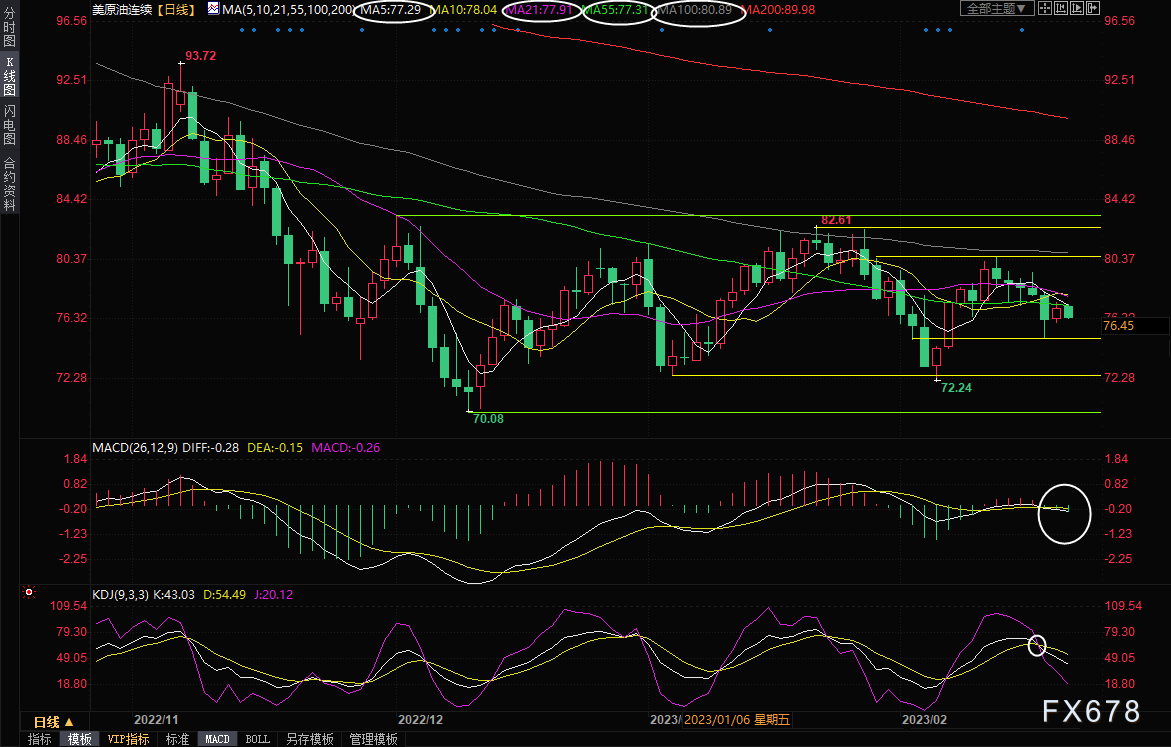Screen dimensions: 1171x747
Task: Click the crosshair cursor tool icon
Action: 1044,8
